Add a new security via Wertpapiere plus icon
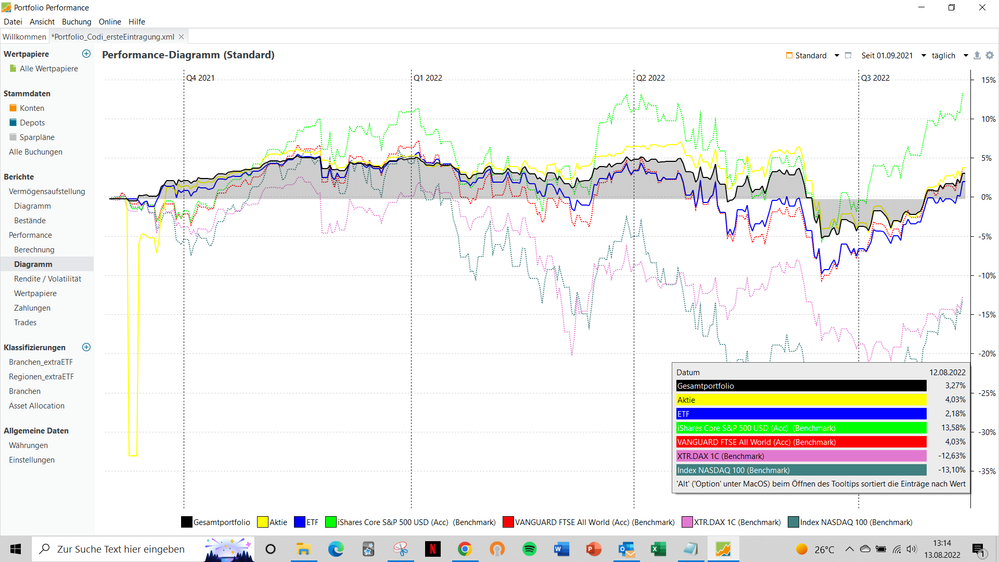 tap(86, 54)
